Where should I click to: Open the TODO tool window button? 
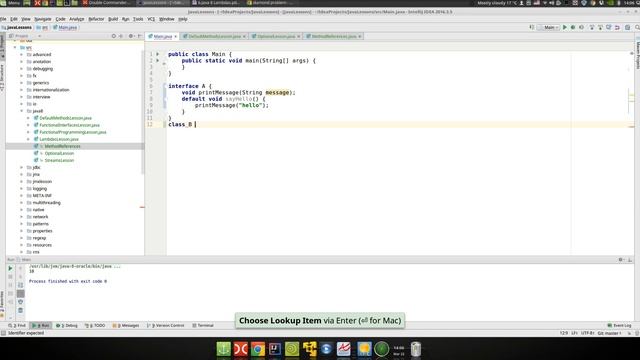(x=95, y=325)
